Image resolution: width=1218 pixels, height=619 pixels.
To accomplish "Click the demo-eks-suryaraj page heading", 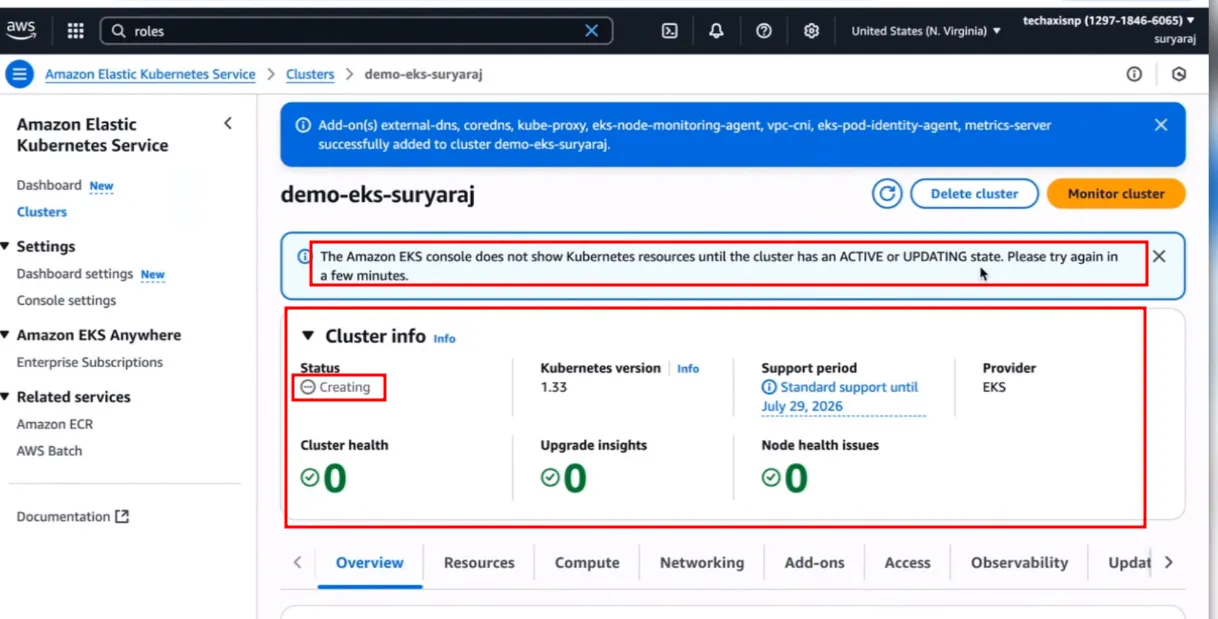I will [x=378, y=195].
